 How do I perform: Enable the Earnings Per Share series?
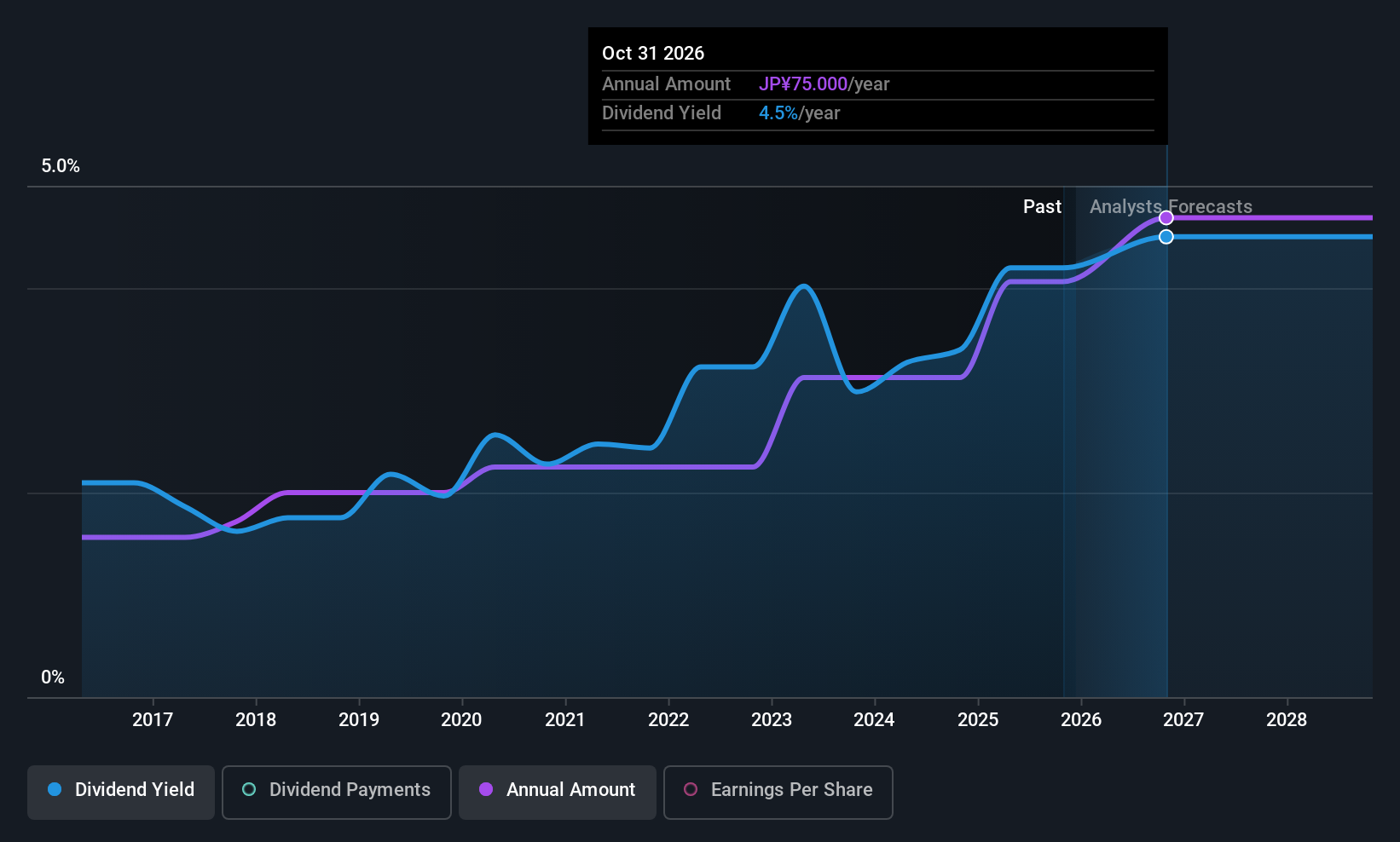pos(777,790)
